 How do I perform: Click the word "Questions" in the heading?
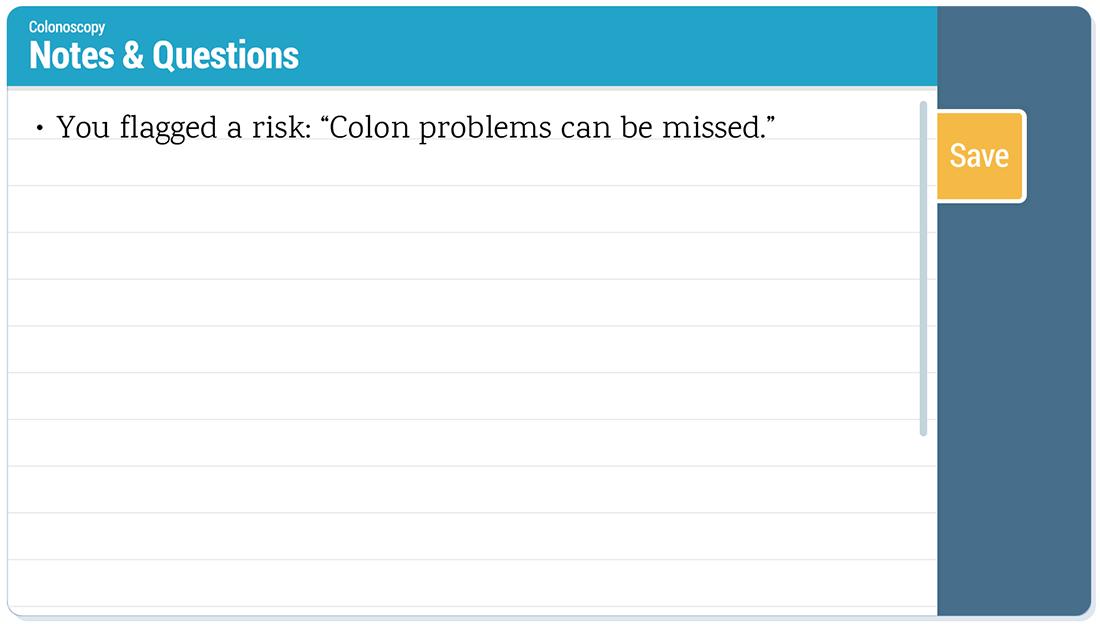pyautogui.click(x=225, y=56)
